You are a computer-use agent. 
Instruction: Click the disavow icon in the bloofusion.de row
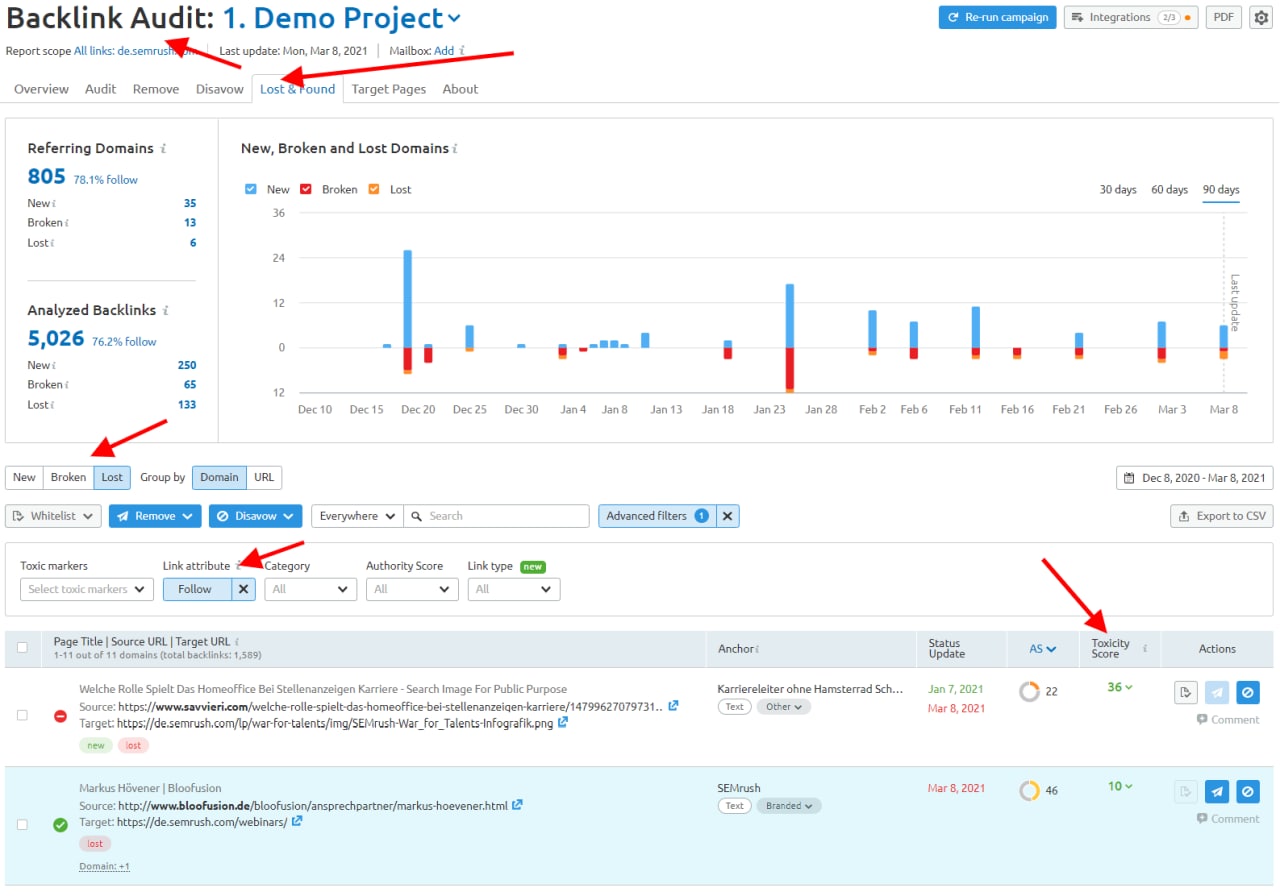point(1247,792)
